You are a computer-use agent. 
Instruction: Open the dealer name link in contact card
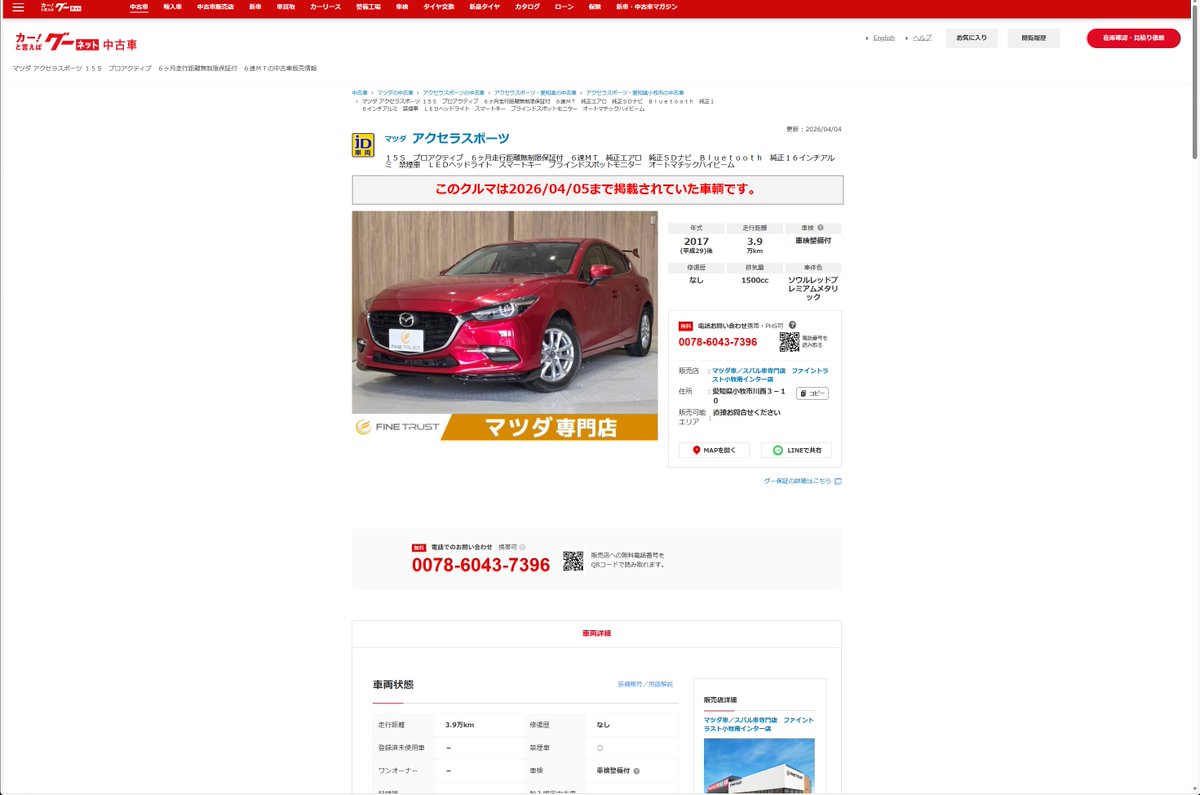[770, 375]
